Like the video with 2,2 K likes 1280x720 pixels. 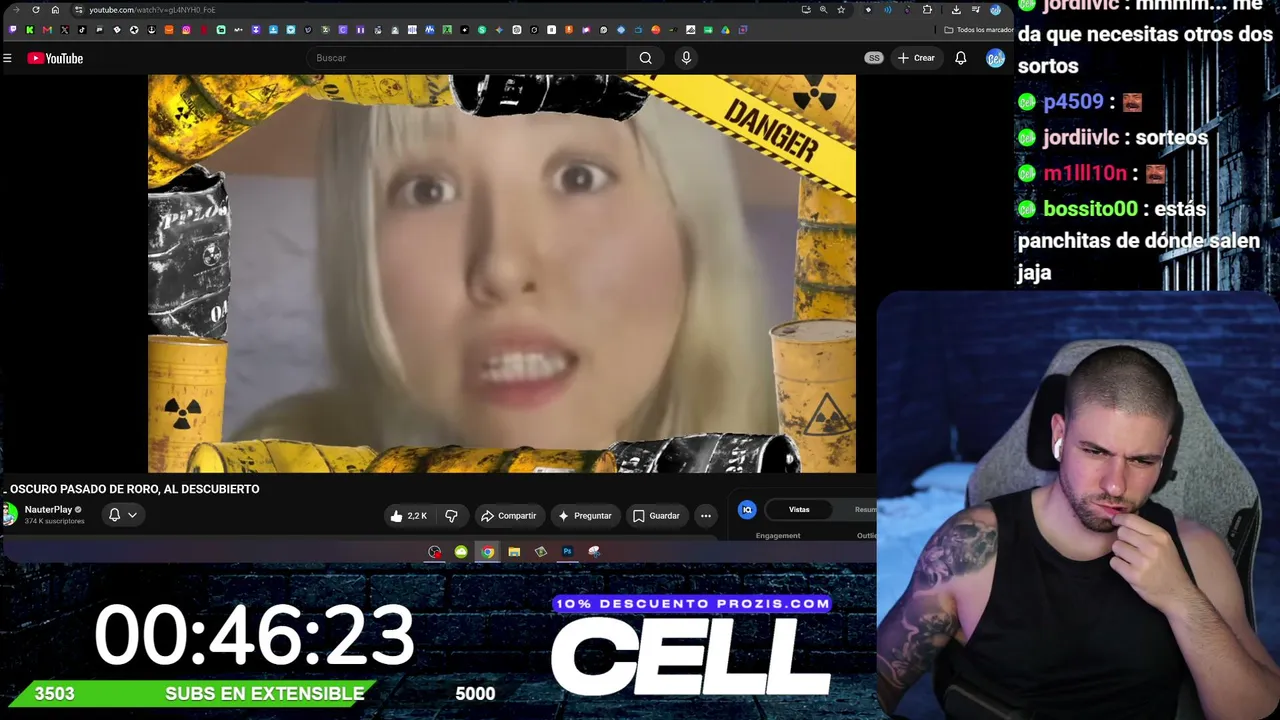[x=409, y=516]
